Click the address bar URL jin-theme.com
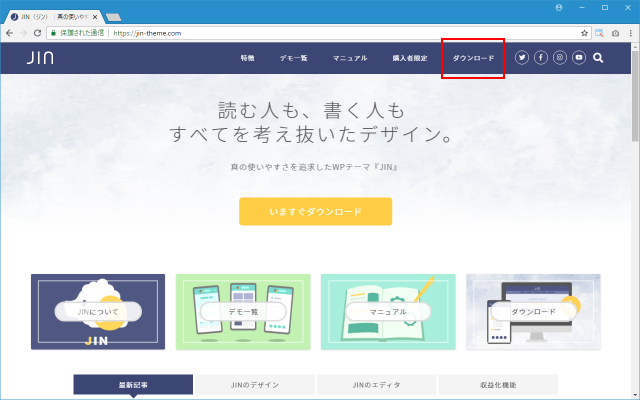The height and width of the screenshot is (400, 640). [x=147, y=33]
